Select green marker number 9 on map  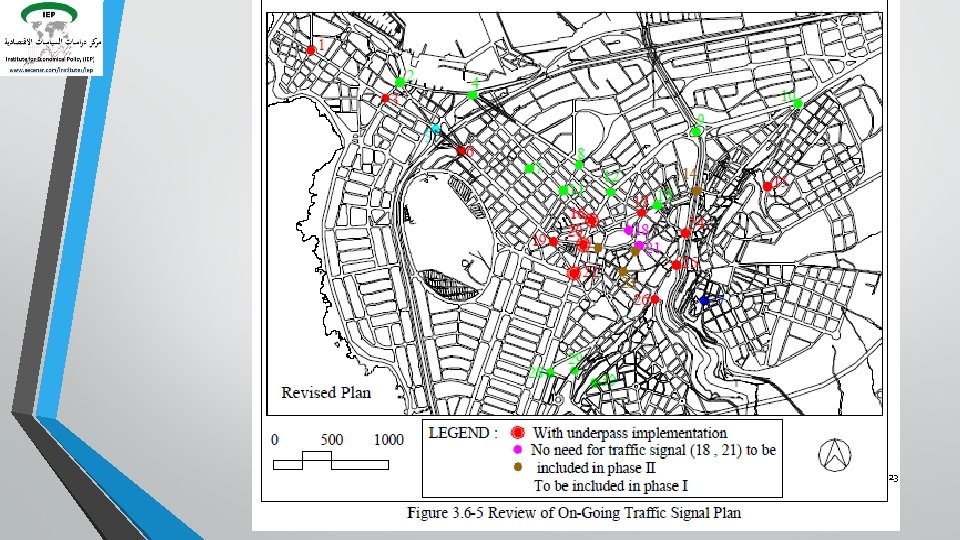(696, 132)
